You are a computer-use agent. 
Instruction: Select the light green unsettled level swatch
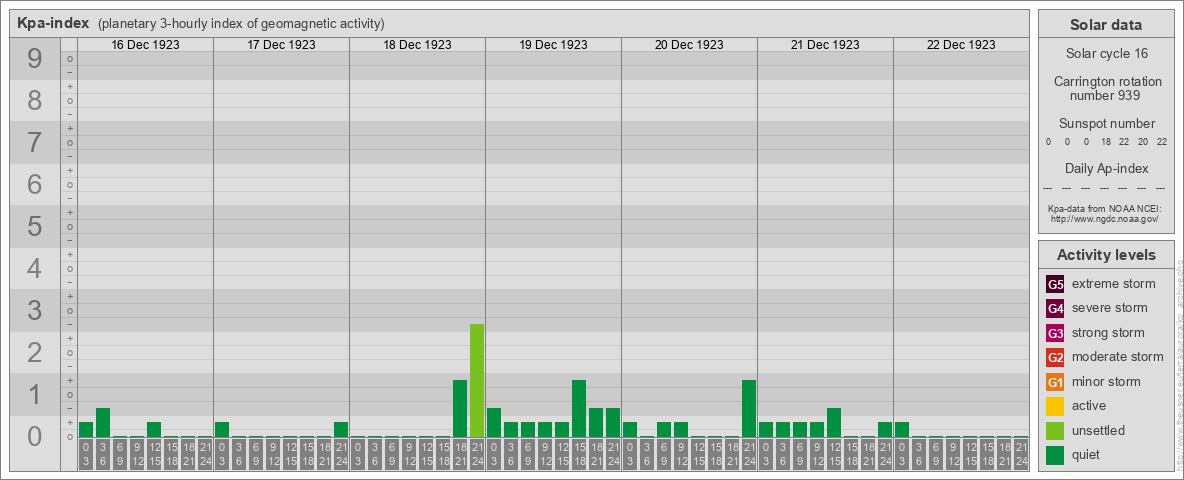click(1055, 430)
